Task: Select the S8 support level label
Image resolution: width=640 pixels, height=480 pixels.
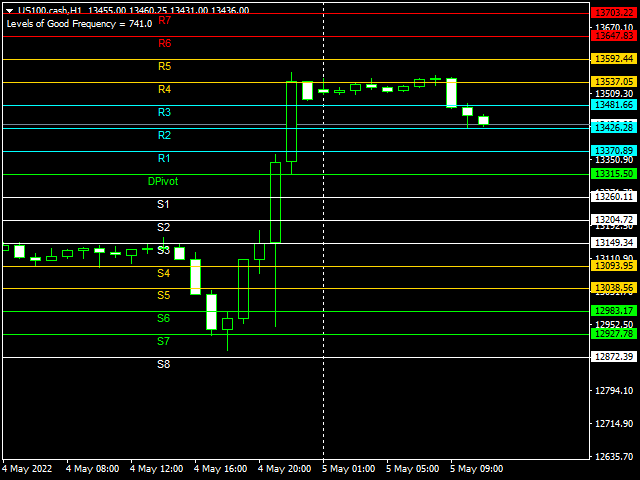Action: coord(163,364)
